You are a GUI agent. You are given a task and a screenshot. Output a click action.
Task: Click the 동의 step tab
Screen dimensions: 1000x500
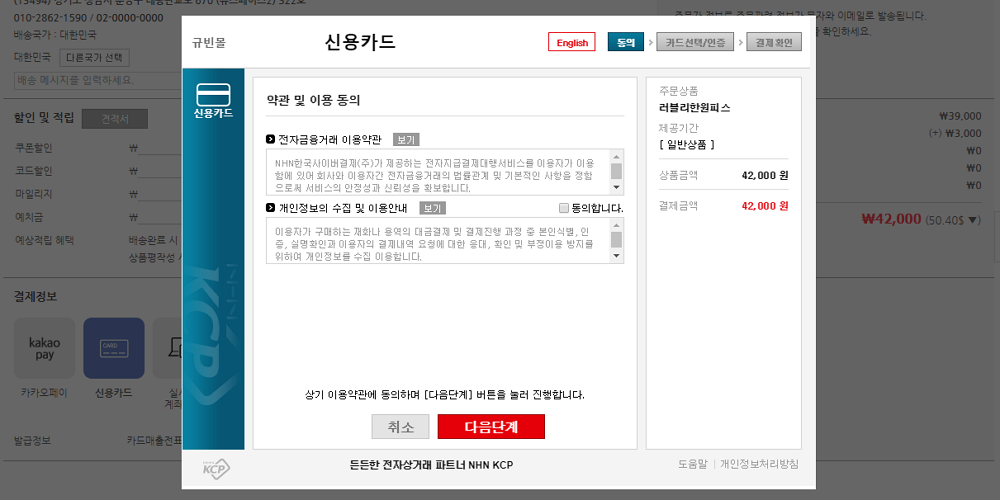coord(626,43)
